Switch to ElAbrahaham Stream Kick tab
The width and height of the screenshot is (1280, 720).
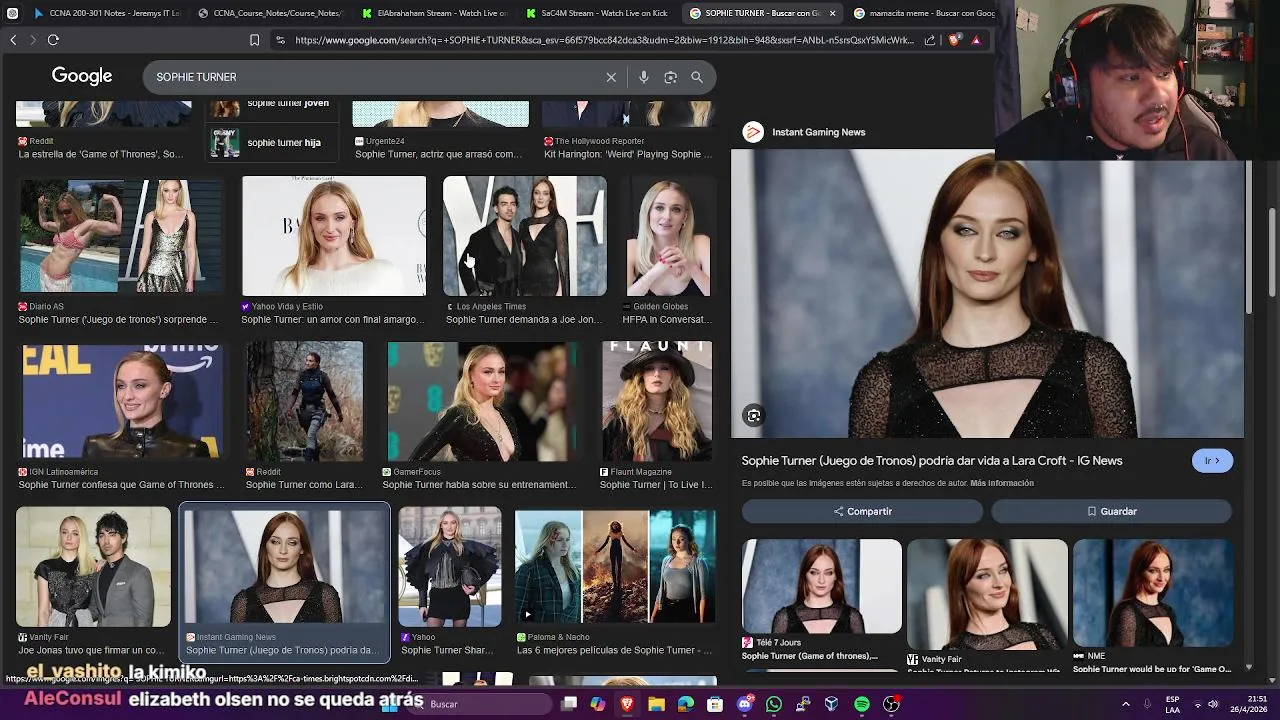pyautogui.click(x=433, y=13)
